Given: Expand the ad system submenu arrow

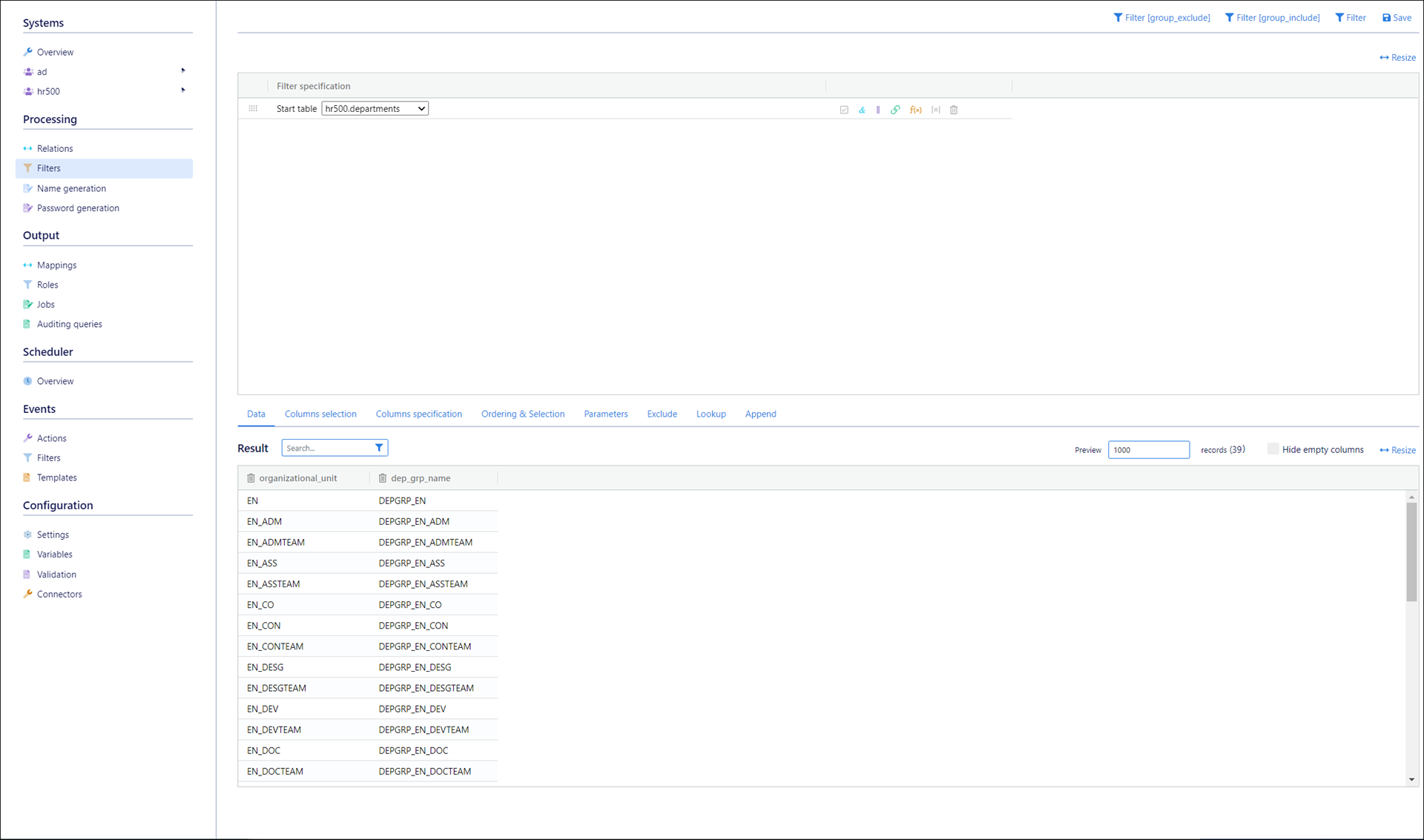Looking at the screenshot, I should 183,71.
